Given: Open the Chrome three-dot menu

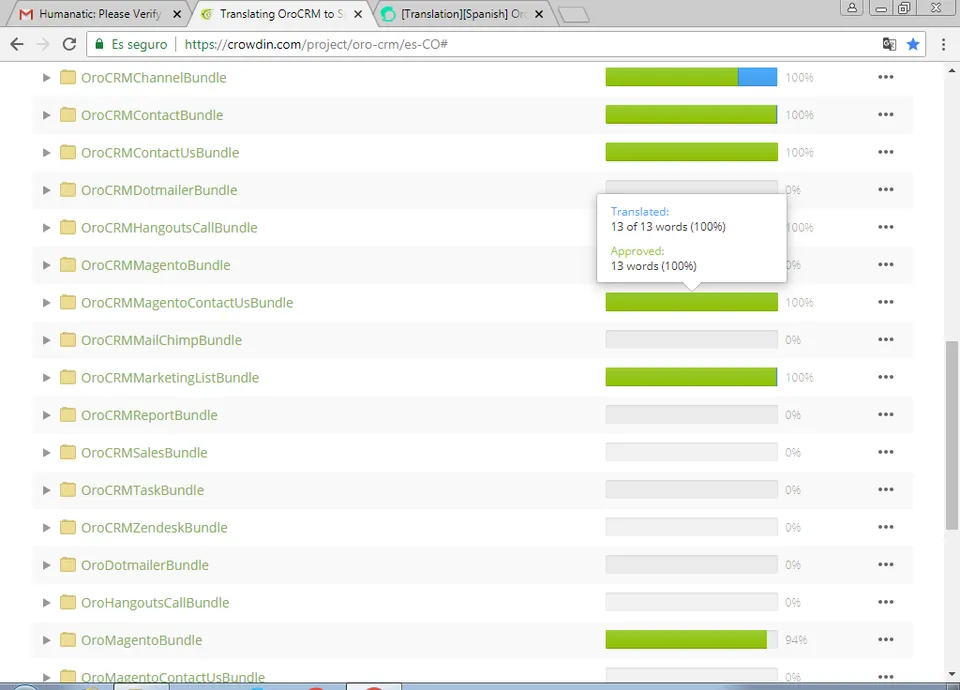Looking at the screenshot, I should click(x=943, y=44).
